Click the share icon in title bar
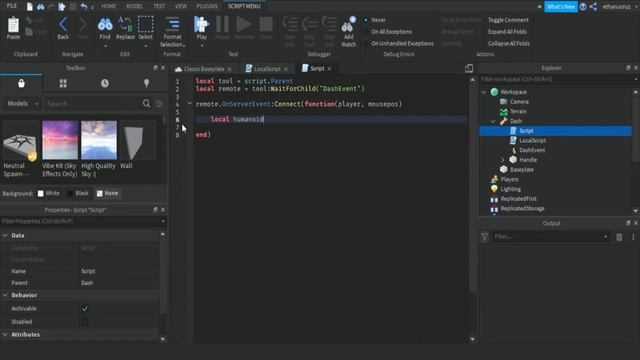The image size is (640, 360). click(593, 7)
